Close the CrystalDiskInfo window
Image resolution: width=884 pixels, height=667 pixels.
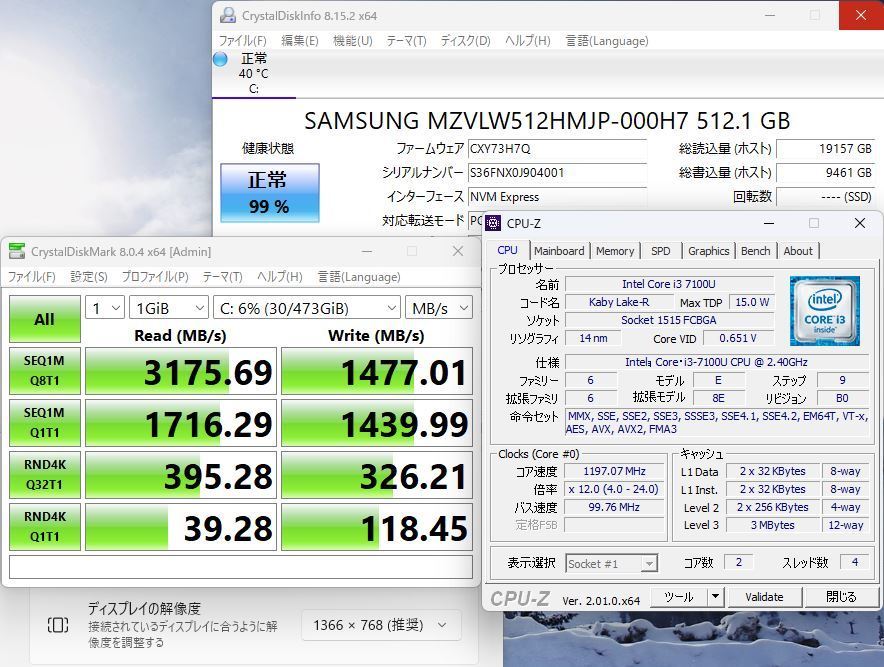pos(861,15)
